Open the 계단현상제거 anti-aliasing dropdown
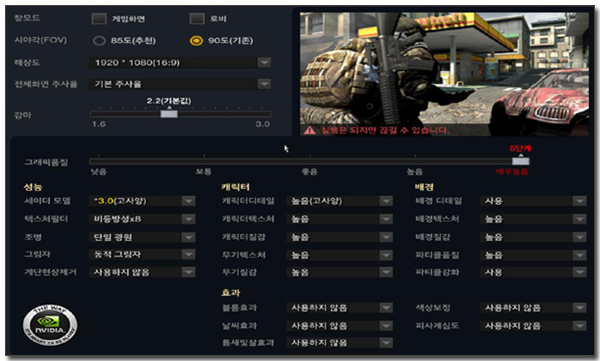 tap(142, 272)
